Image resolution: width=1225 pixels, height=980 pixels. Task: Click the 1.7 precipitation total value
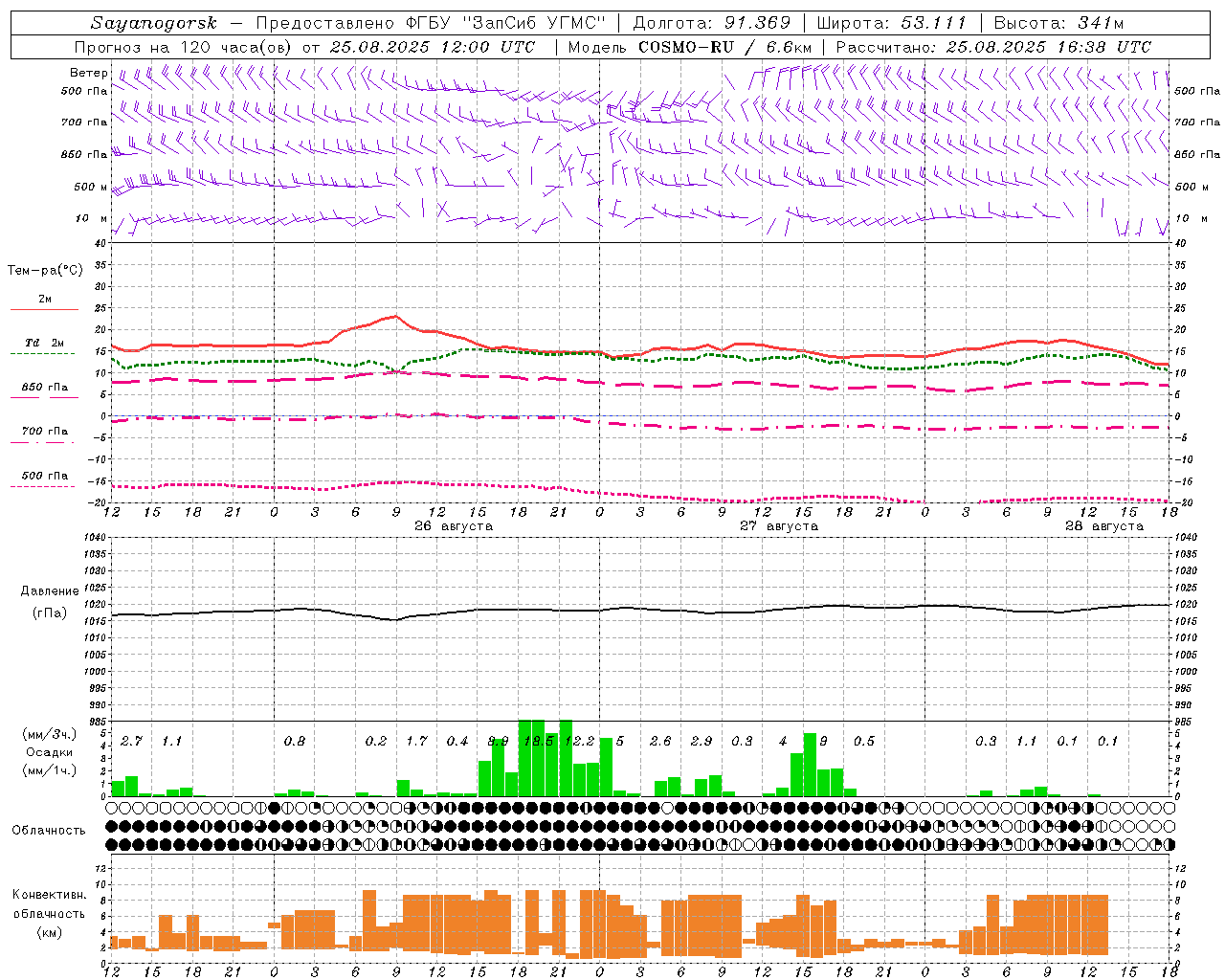(x=416, y=742)
